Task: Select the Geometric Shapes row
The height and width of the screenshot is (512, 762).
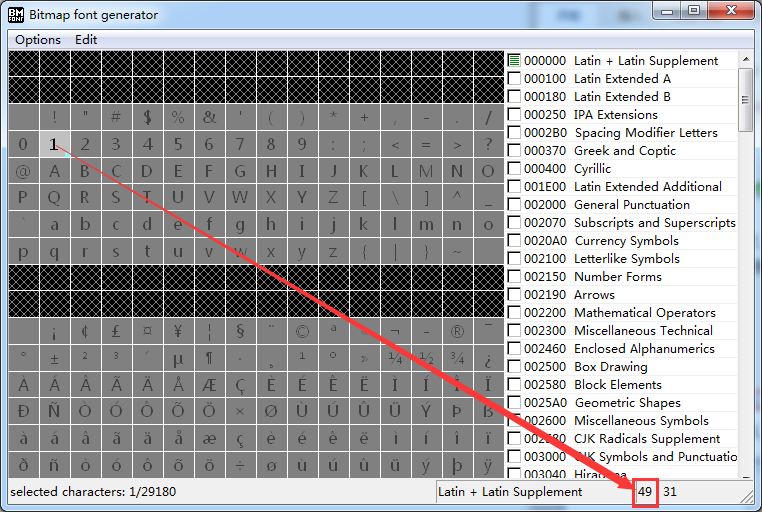Action: pyautogui.click(x=622, y=402)
